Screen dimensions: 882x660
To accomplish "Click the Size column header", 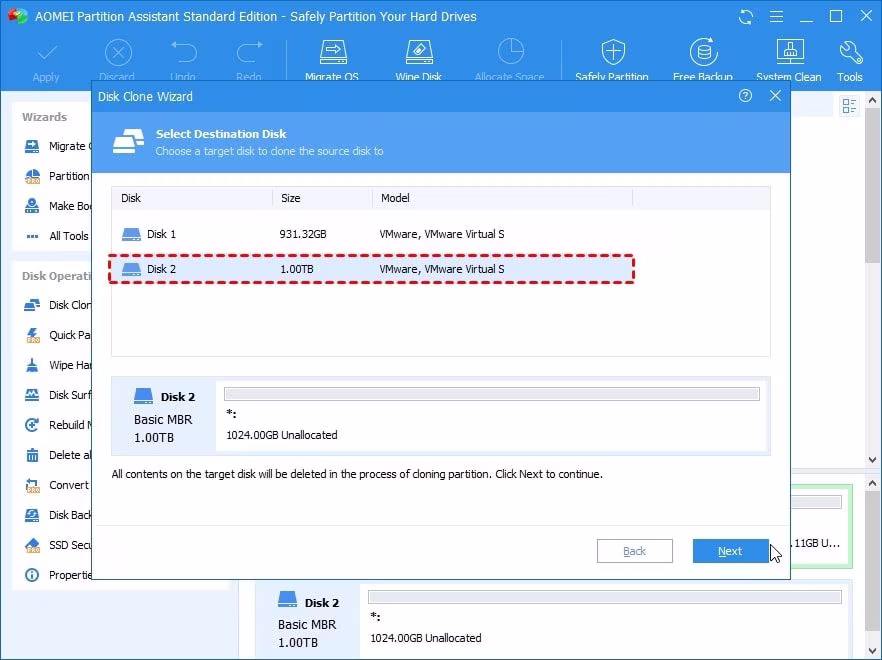I will [322, 198].
